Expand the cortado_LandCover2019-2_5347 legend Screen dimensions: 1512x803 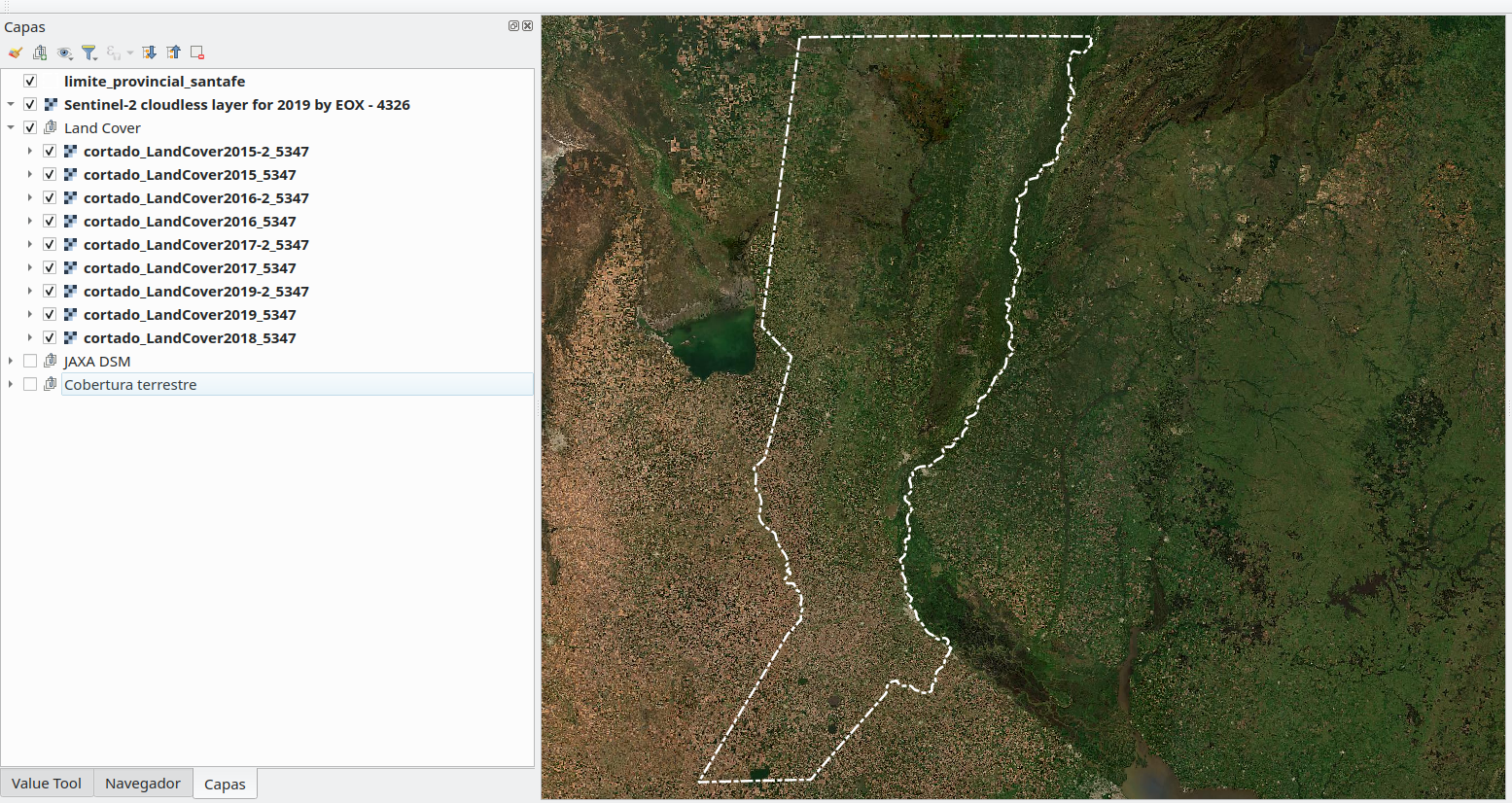pos(30,292)
